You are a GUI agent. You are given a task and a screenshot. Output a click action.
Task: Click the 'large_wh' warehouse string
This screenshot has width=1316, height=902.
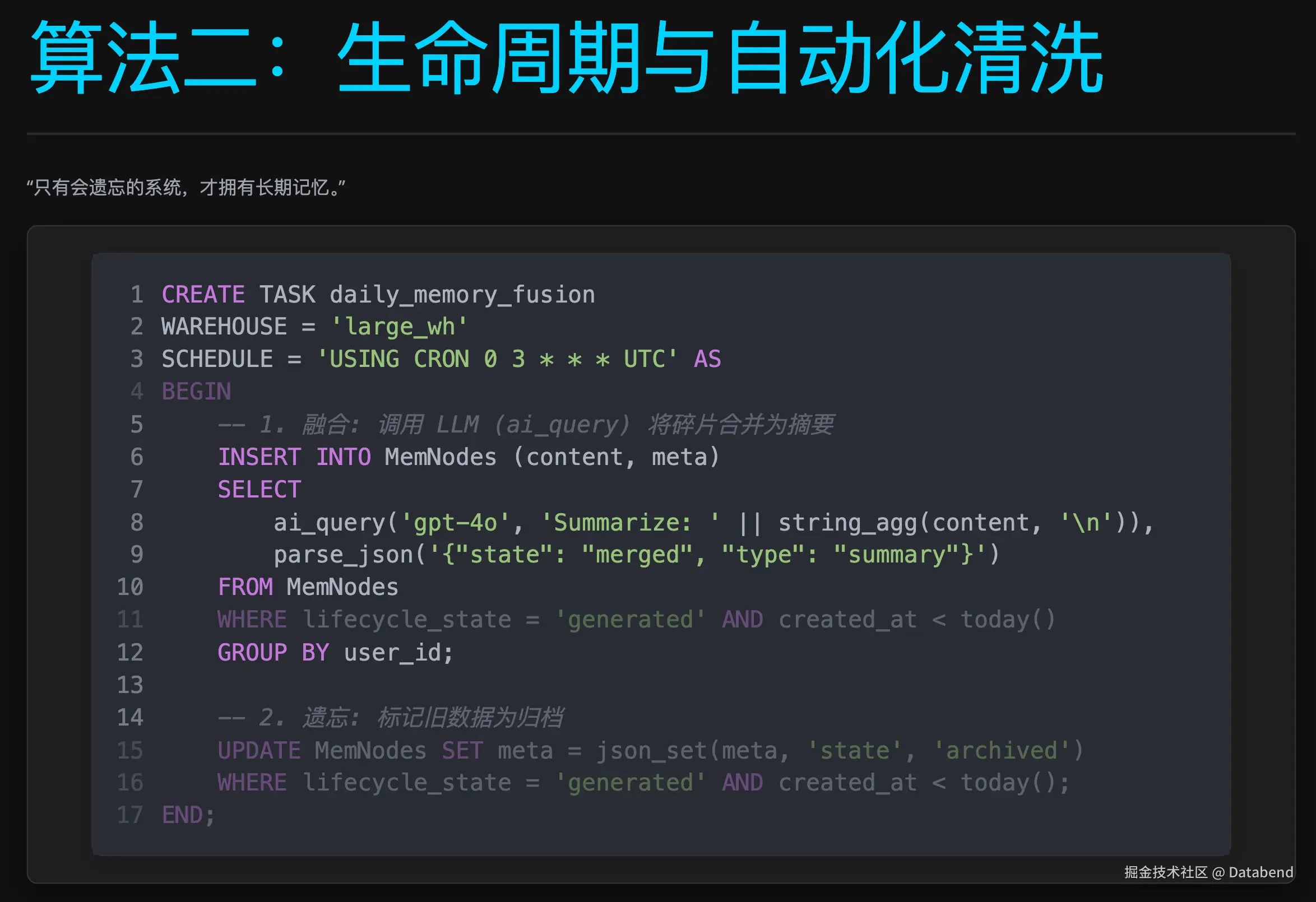(399, 327)
